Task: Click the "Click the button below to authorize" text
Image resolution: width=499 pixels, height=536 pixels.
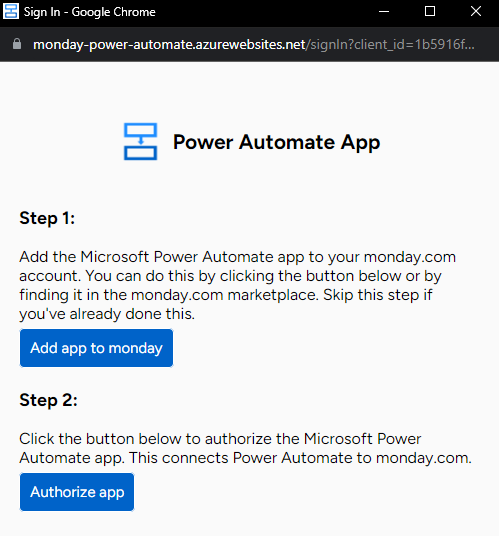Action: point(159,439)
